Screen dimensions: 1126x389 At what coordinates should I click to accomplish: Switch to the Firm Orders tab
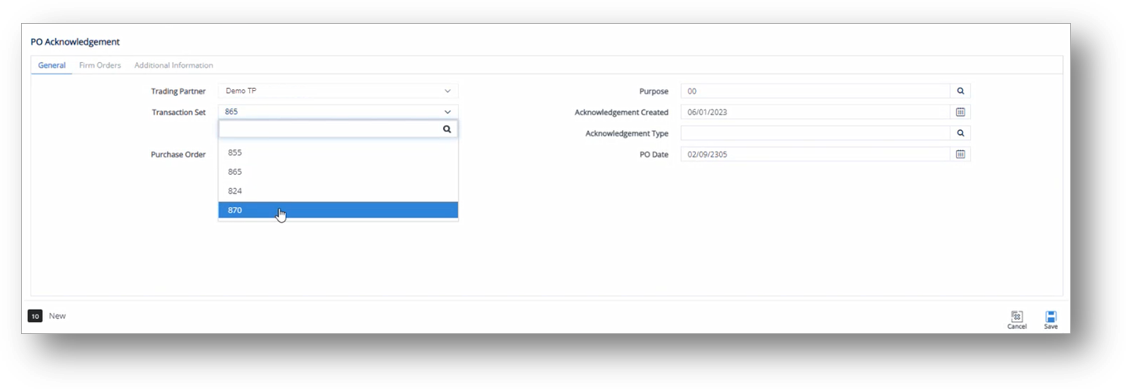(100, 65)
